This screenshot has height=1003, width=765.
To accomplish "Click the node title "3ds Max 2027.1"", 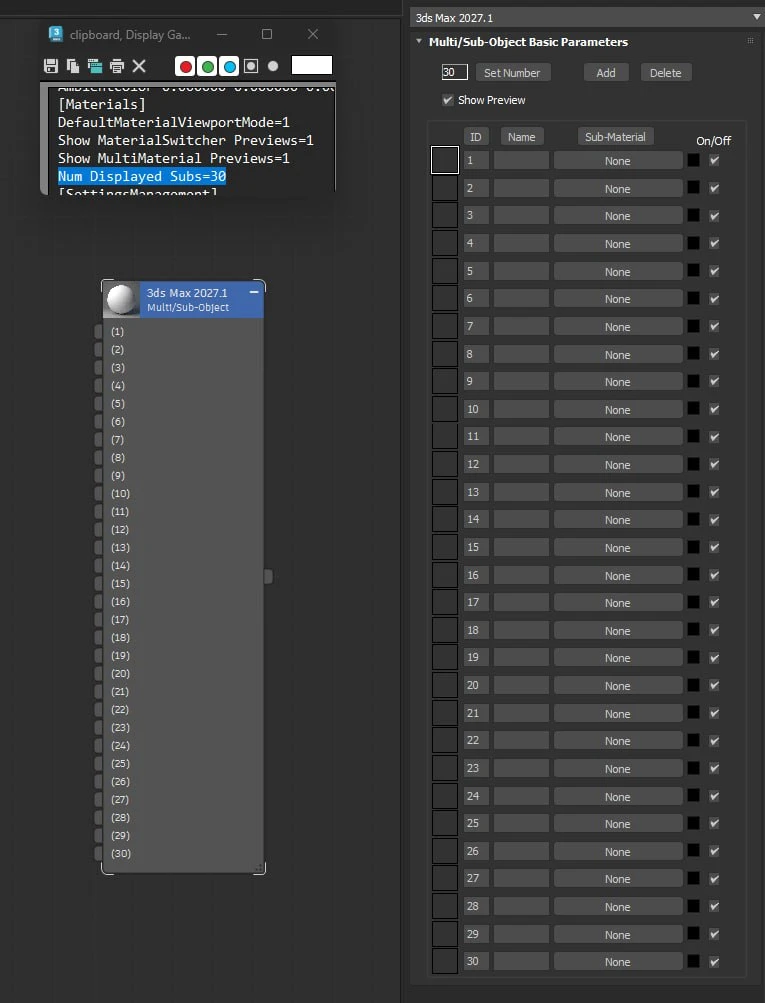I will point(187,293).
